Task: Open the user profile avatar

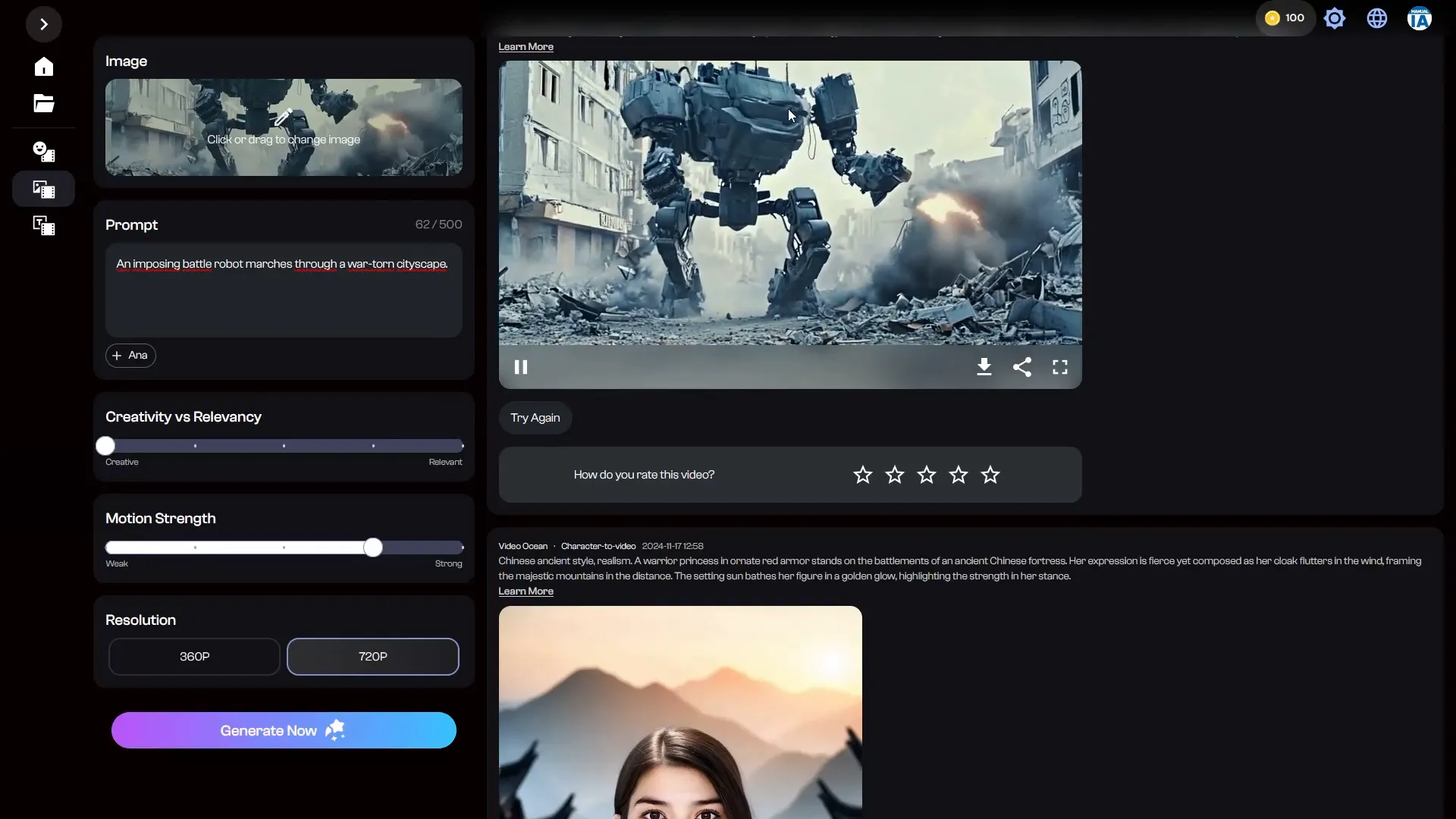Action: pyautogui.click(x=1420, y=18)
